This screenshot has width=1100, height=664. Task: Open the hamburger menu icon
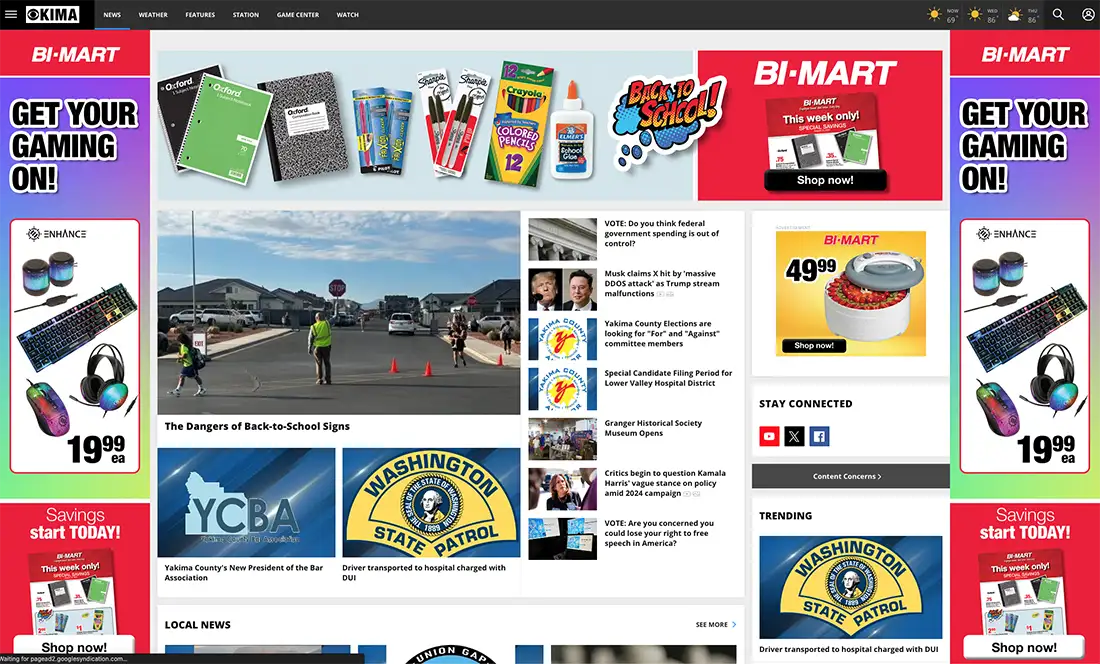(x=11, y=14)
